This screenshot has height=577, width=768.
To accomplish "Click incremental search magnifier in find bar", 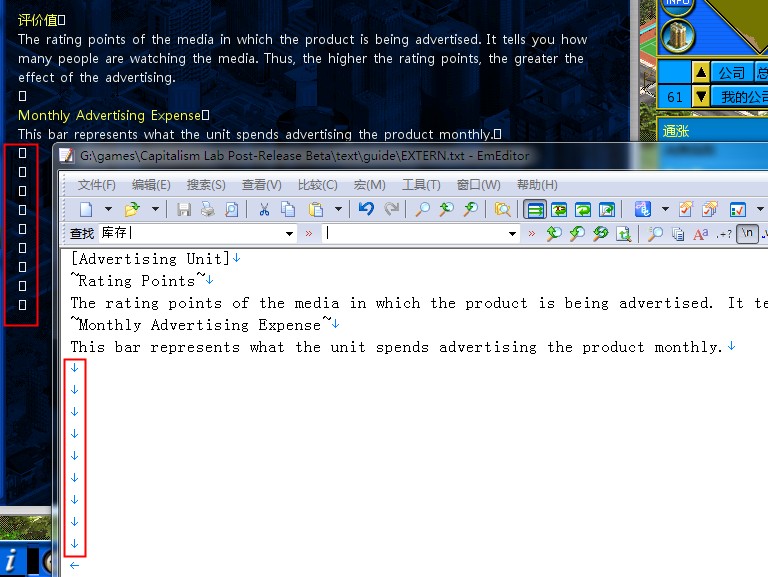I will 655,234.
